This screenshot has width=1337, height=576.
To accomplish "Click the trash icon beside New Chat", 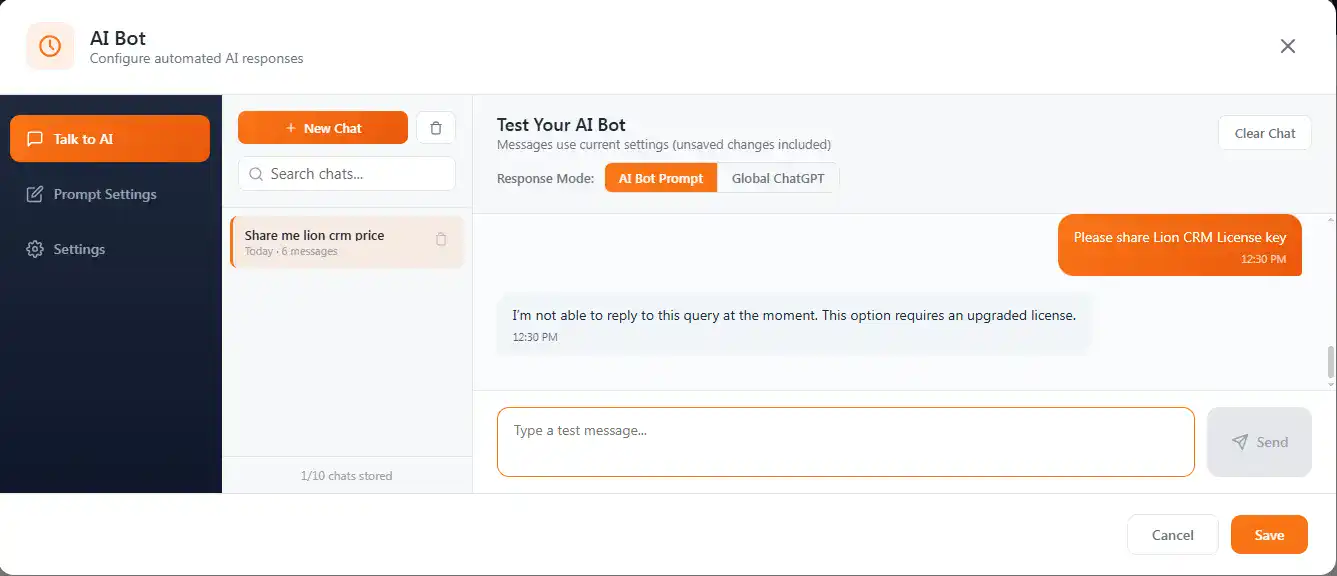I will pyautogui.click(x=436, y=127).
